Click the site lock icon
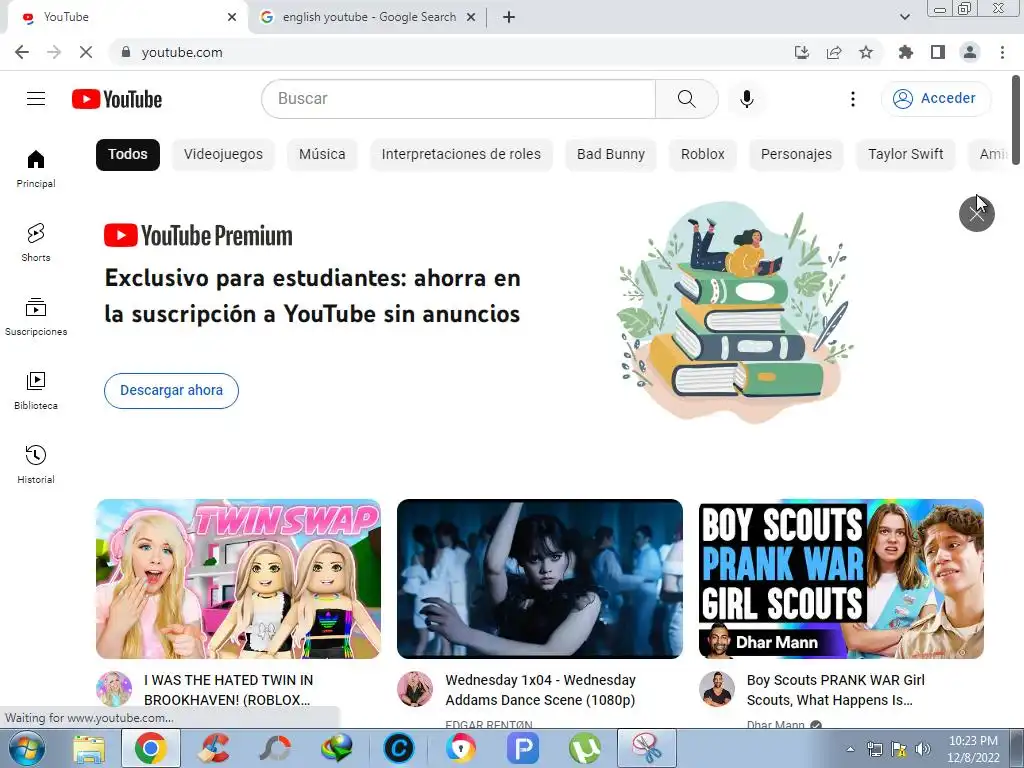The height and width of the screenshot is (768, 1024). [x=126, y=52]
